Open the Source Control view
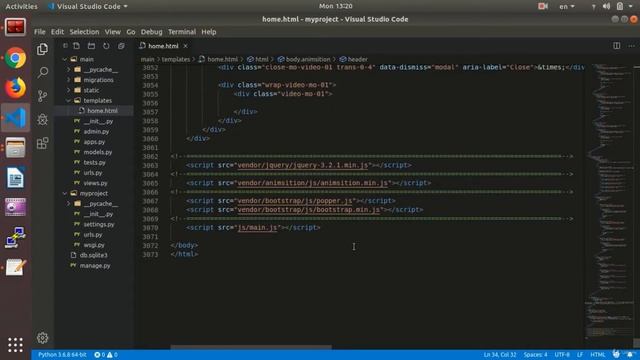Image resolution: width=640 pixels, height=360 pixels. (x=42, y=96)
